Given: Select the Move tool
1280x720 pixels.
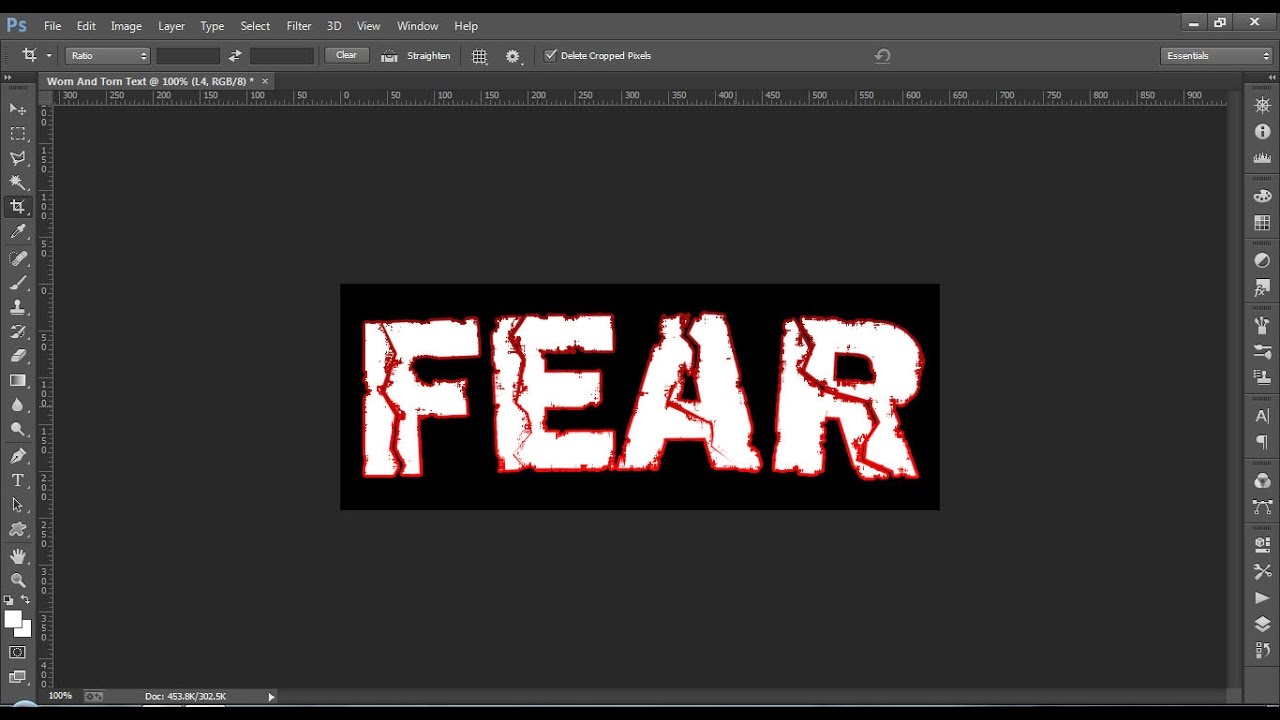Looking at the screenshot, I should [18, 108].
